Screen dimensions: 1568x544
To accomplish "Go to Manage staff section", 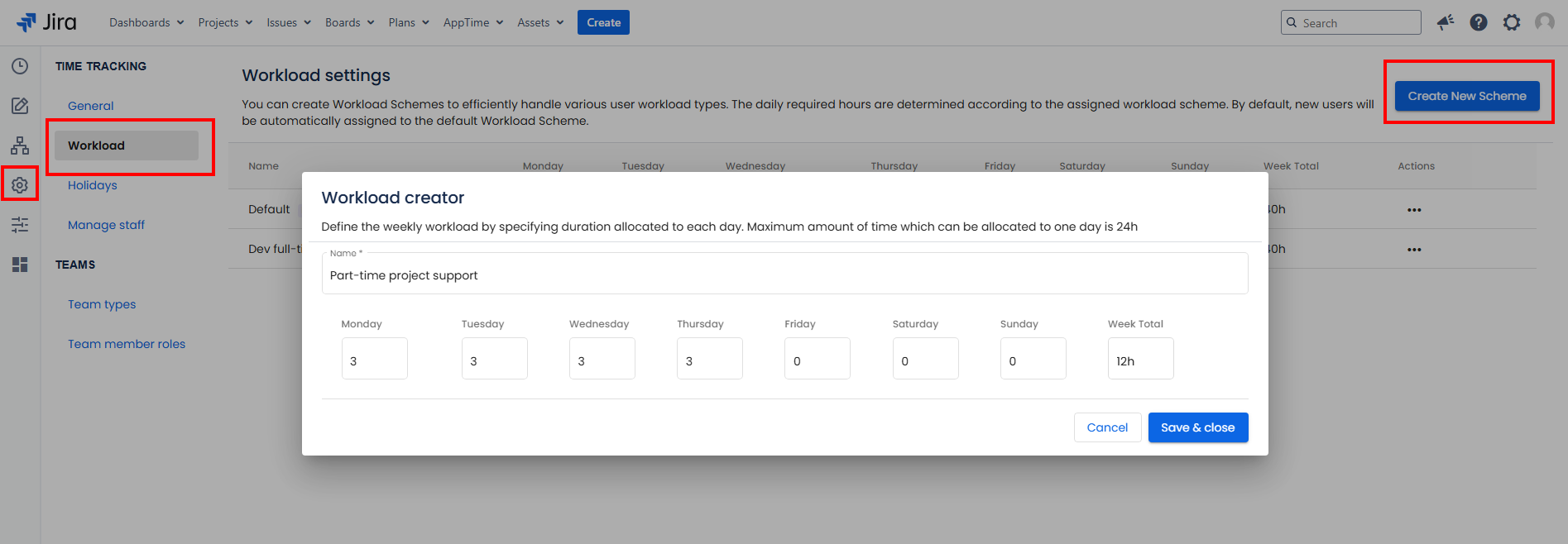I will click(x=106, y=225).
